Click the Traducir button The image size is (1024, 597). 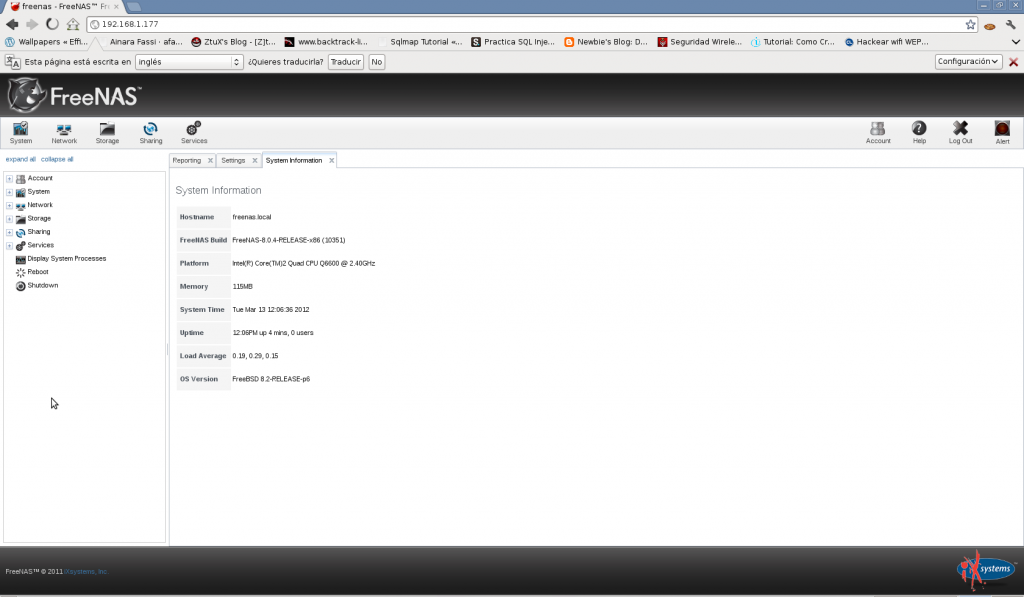point(345,62)
